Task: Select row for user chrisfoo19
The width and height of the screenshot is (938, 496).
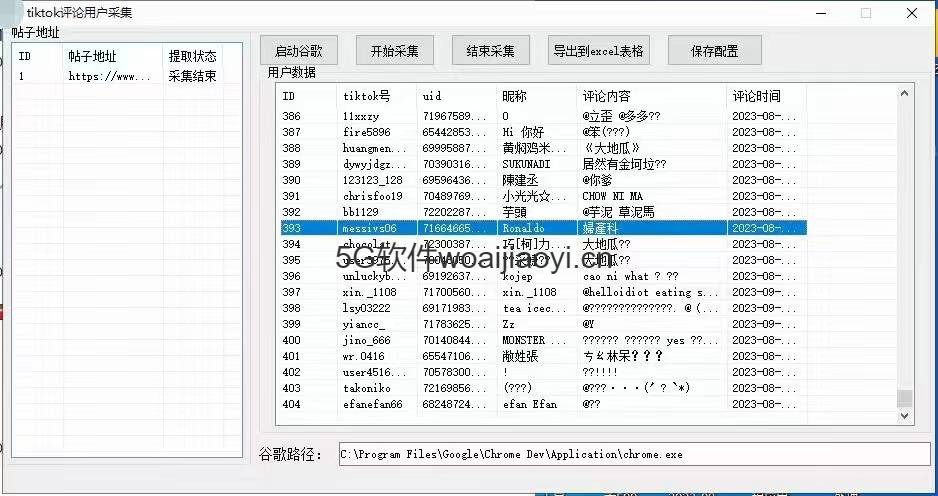Action: click(x=543, y=196)
